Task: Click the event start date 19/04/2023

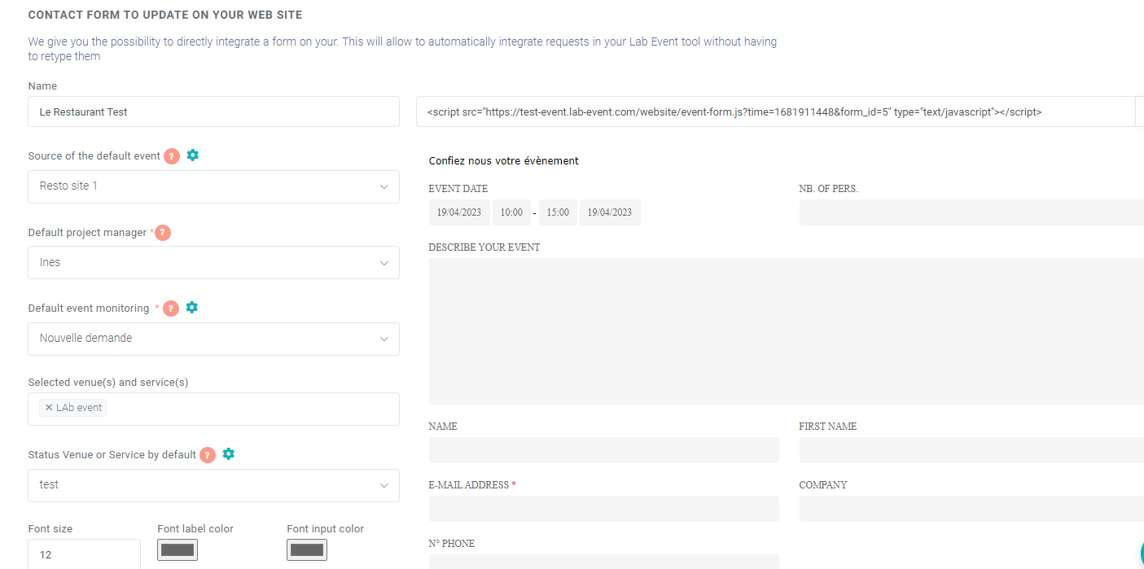Action: [x=460, y=213]
